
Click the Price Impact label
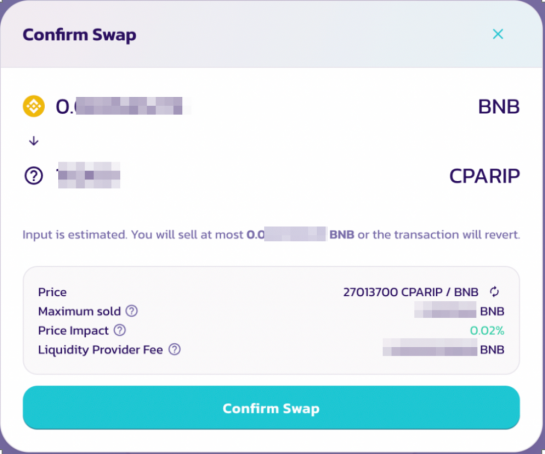[73, 331]
